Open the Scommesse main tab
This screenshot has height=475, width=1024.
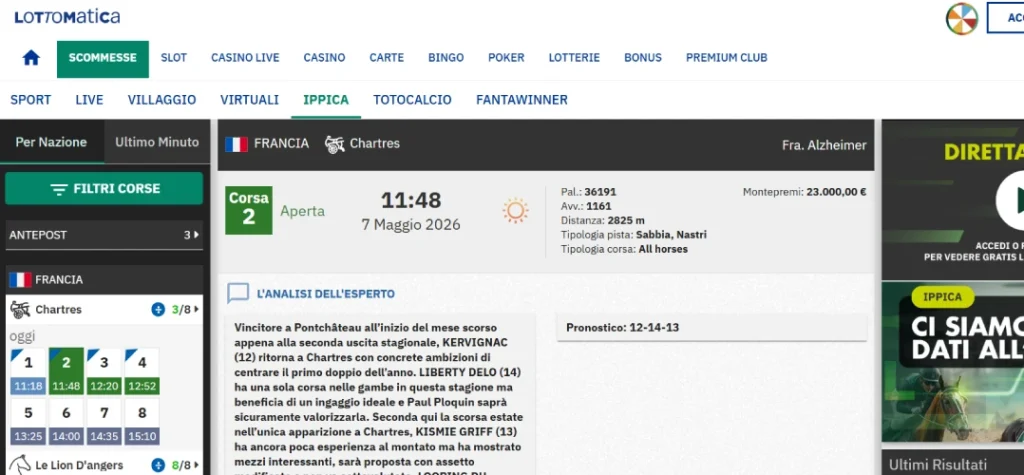(x=103, y=57)
